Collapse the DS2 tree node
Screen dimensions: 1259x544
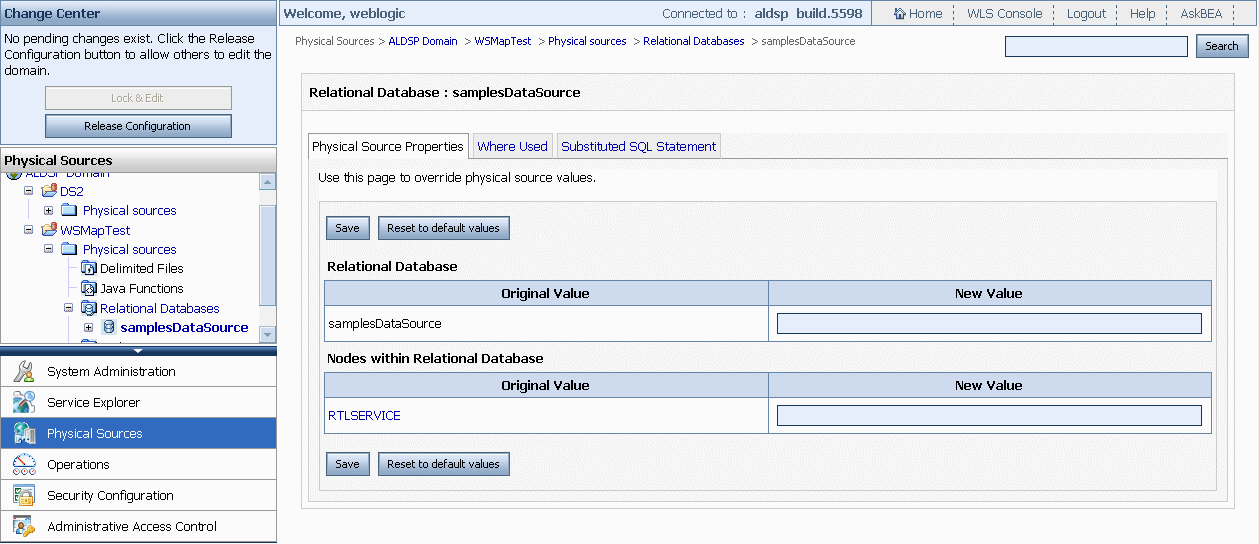[x=29, y=191]
